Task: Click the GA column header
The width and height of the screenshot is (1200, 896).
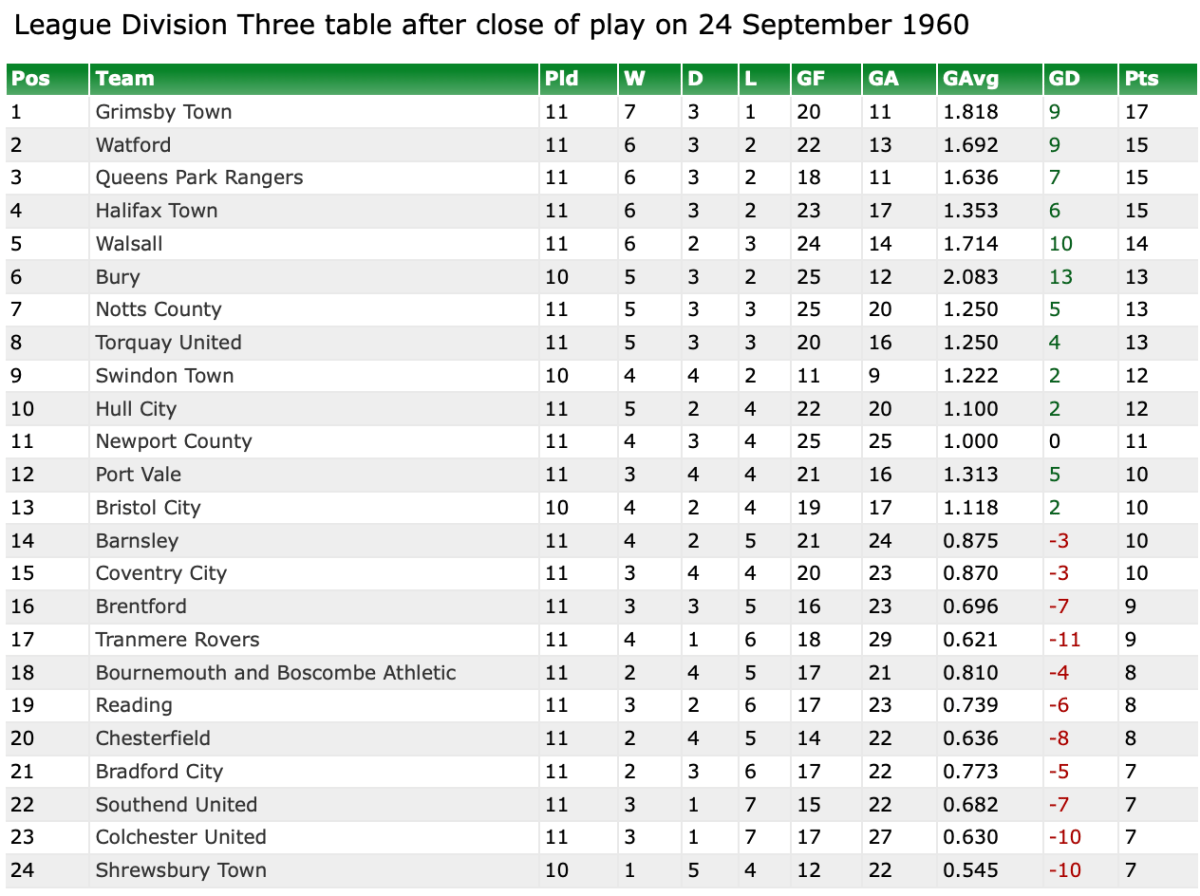Action: click(x=883, y=79)
